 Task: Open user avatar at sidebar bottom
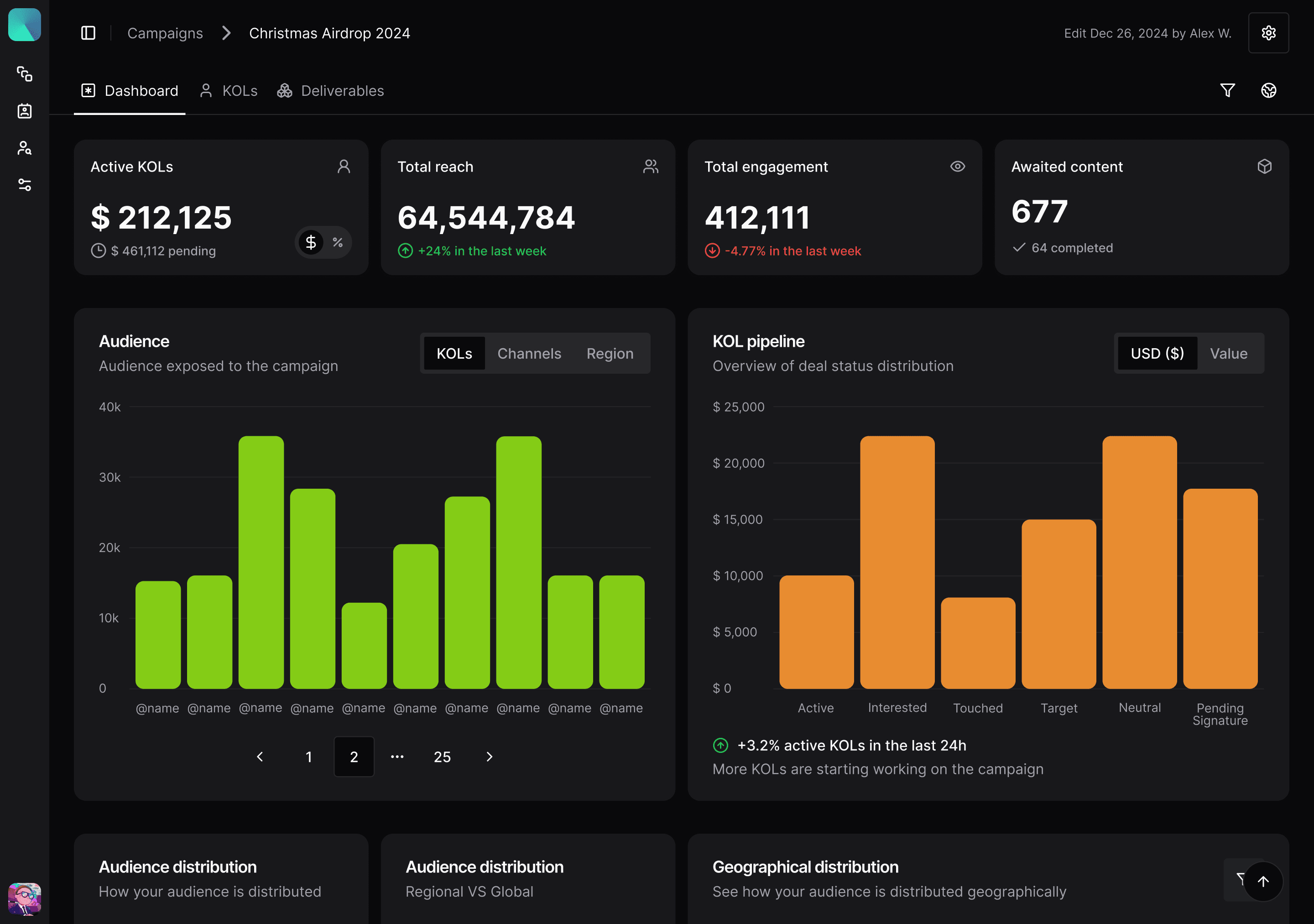coord(25,899)
